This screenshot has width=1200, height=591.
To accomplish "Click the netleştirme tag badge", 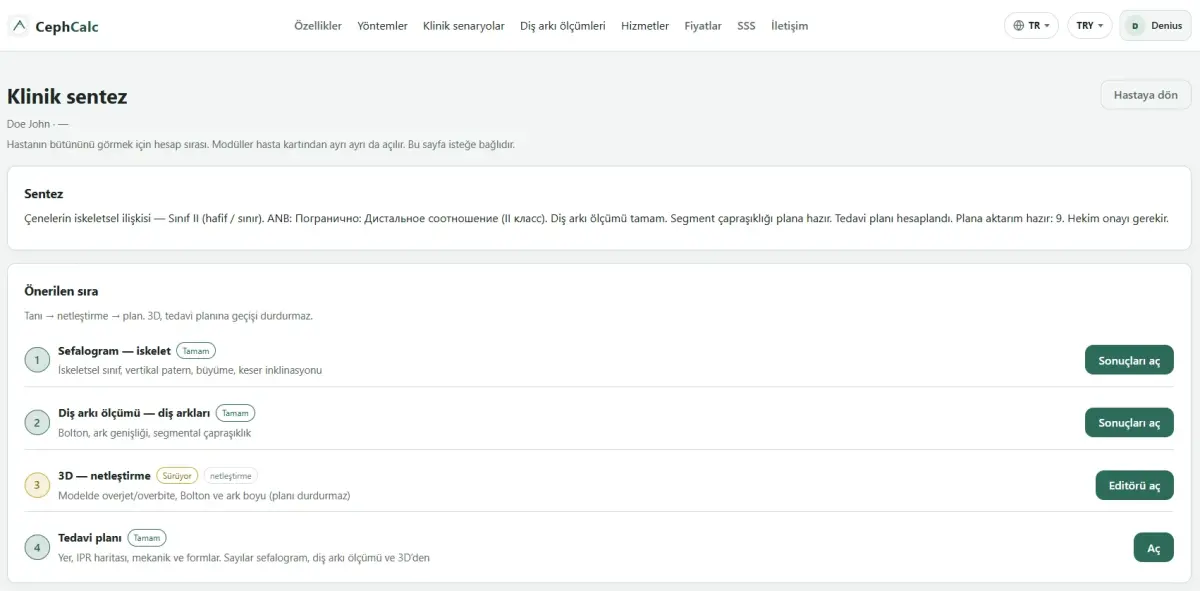I will [231, 476].
